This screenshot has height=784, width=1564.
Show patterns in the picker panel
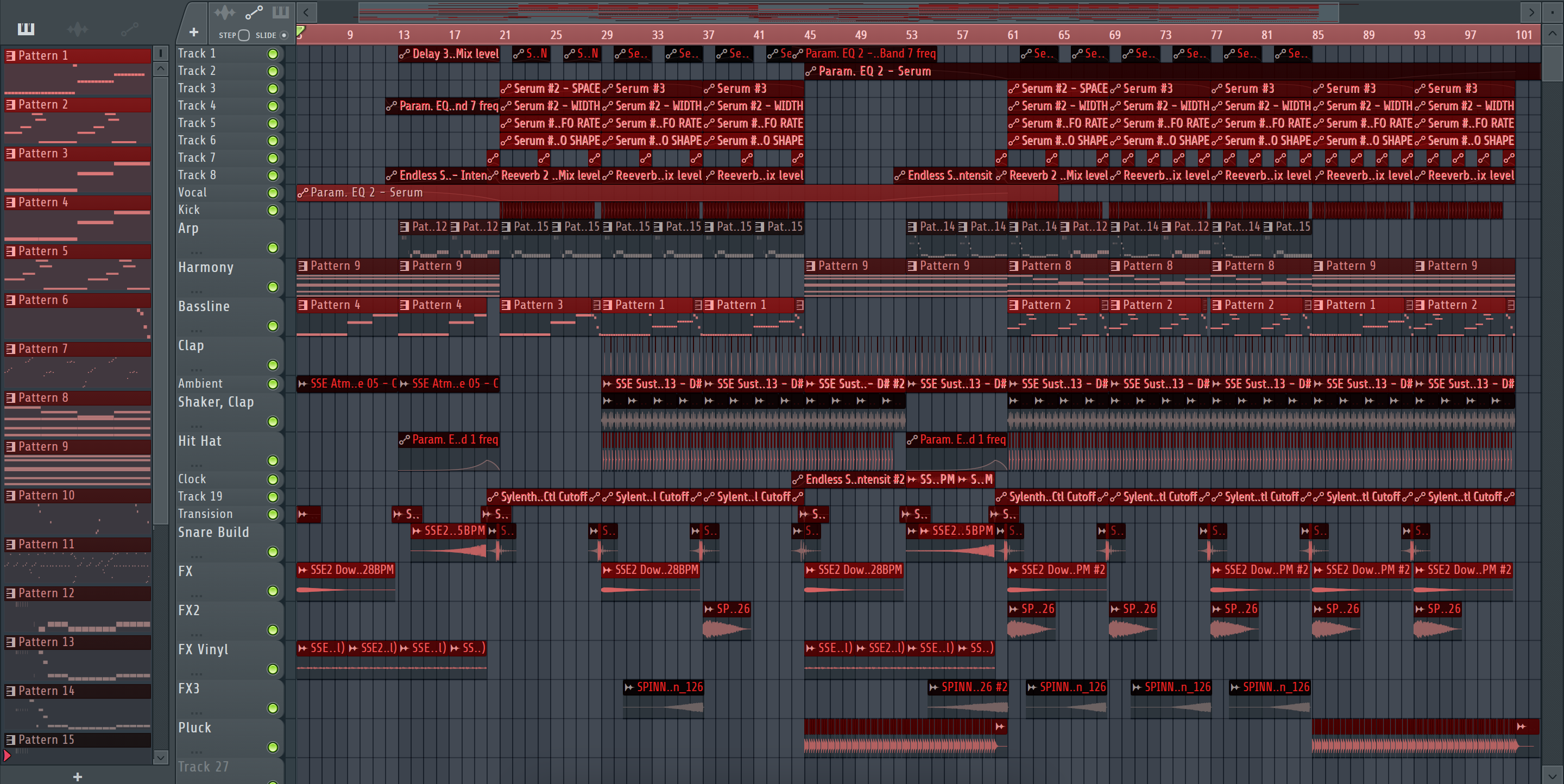tap(26, 29)
